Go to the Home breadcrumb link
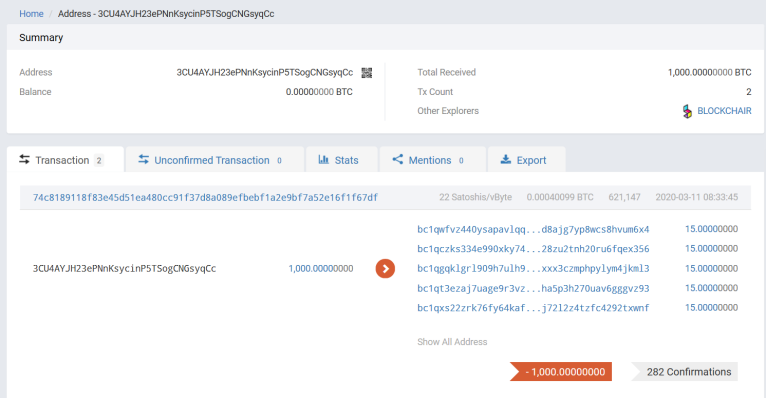 pos(31,14)
